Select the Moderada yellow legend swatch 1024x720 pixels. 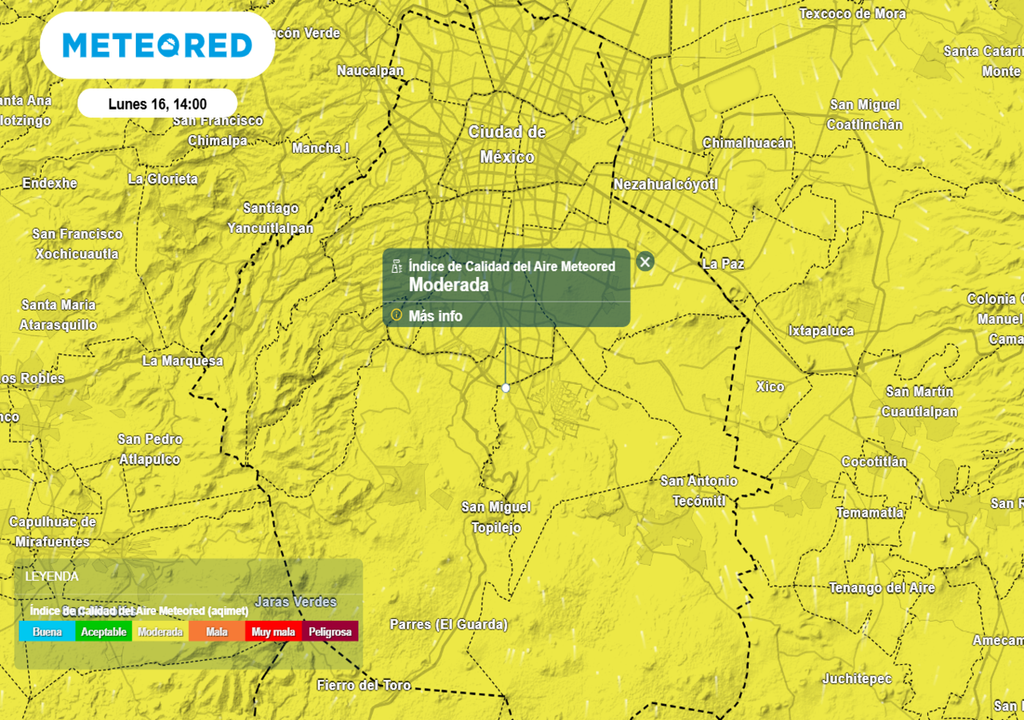[160, 632]
